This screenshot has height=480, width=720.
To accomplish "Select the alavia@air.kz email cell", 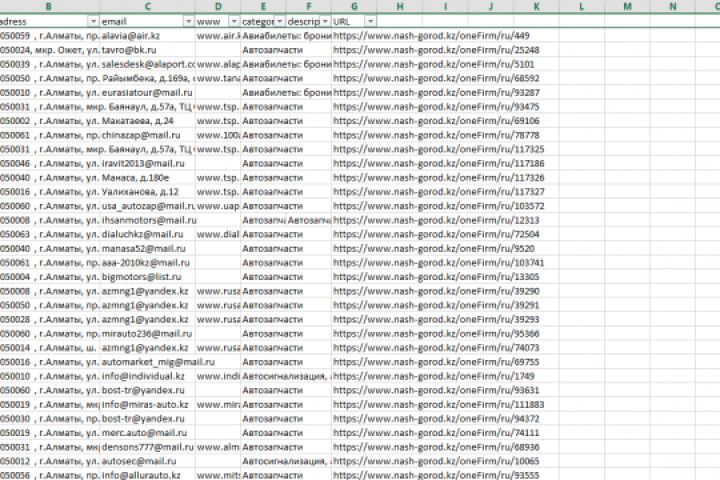I will [x=147, y=36].
